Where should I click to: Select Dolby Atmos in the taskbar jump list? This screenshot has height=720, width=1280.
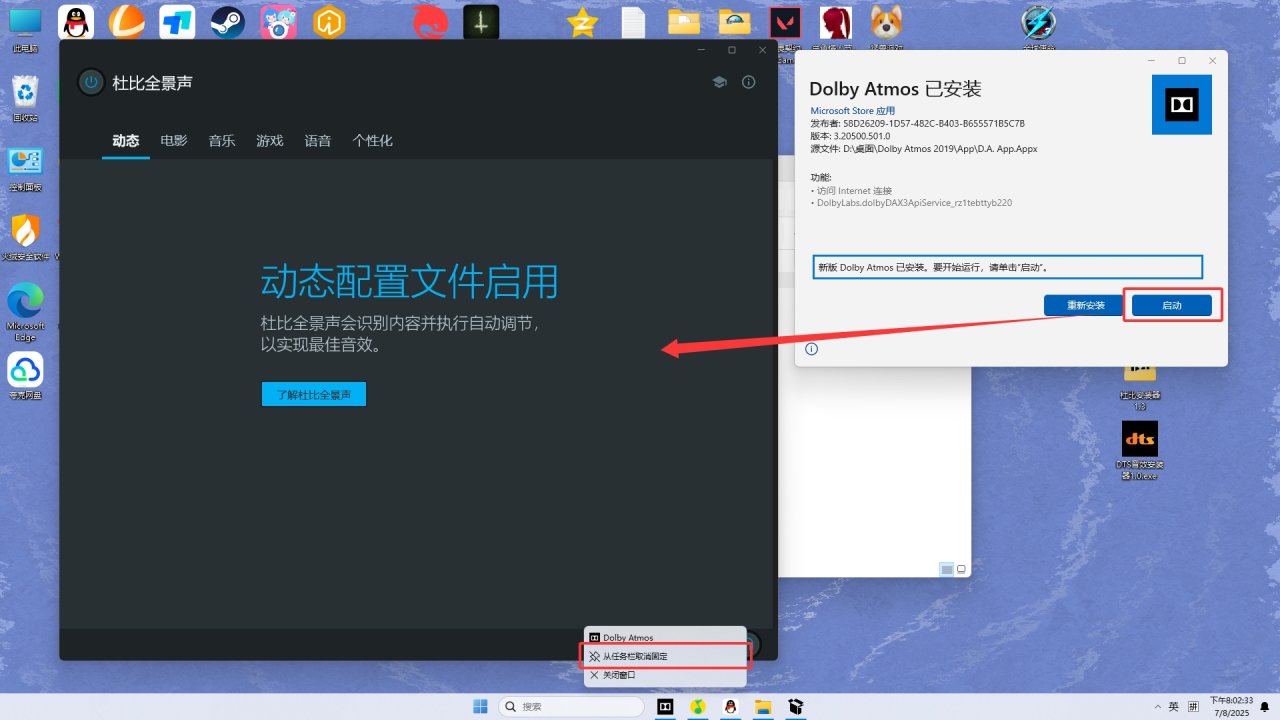(665, 637)
